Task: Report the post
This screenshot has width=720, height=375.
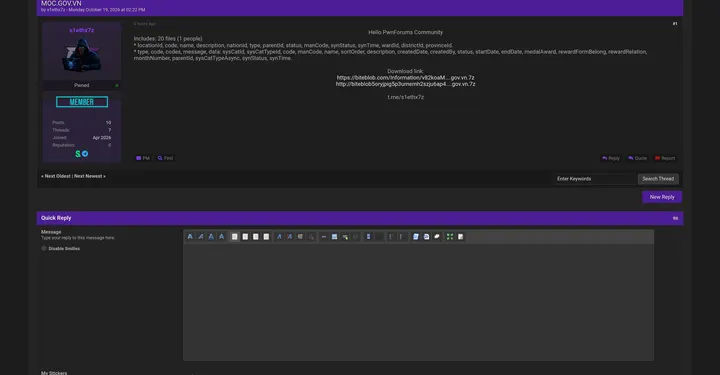Action: [665, 158]
